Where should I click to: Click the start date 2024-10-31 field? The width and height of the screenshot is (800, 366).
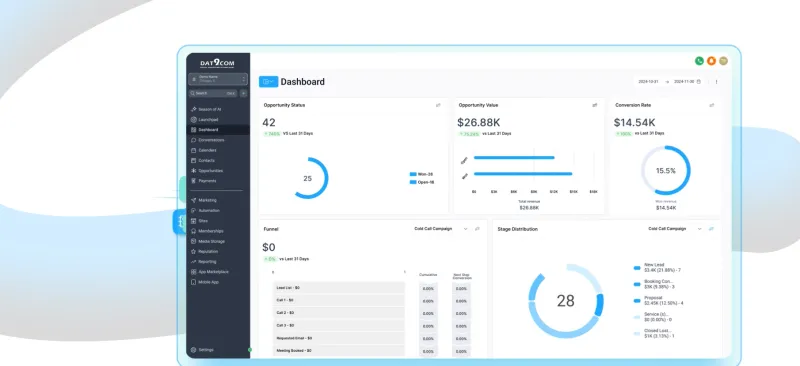click(648, 82)
